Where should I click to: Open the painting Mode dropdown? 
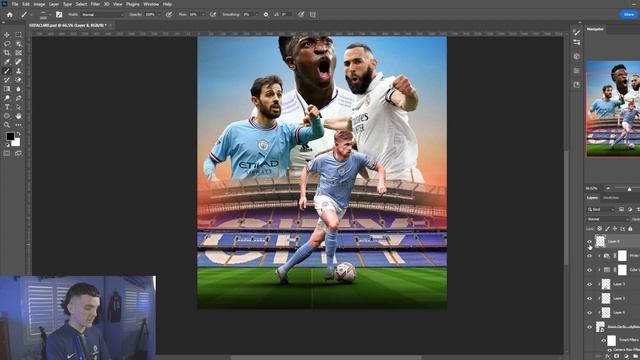tap(102, 14)
